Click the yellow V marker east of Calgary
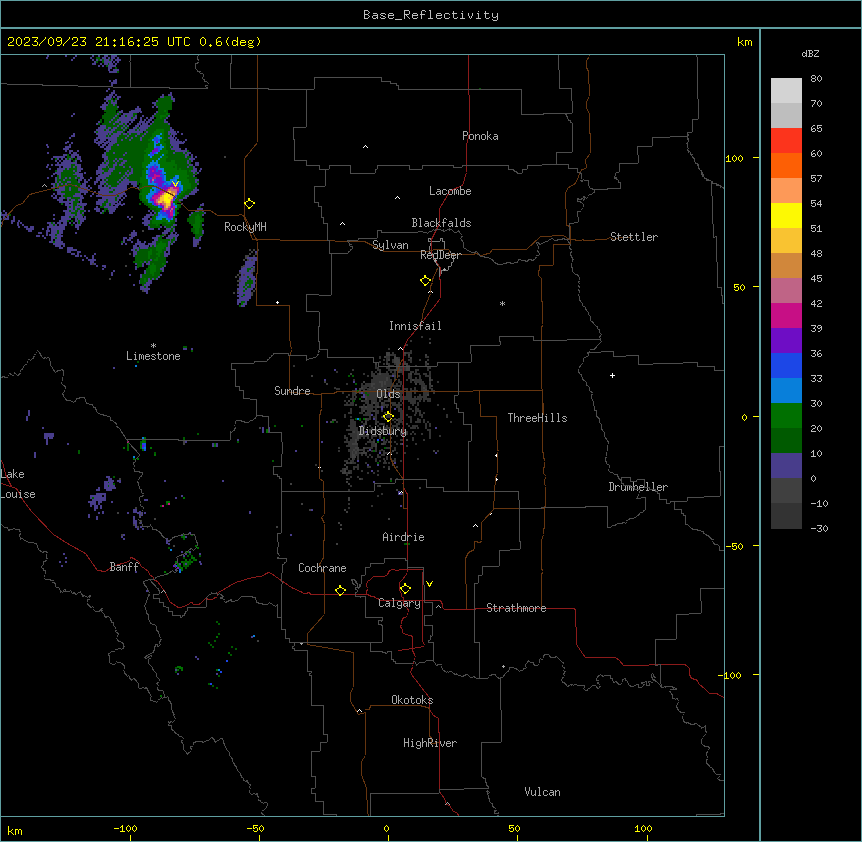The height and width of the screenshot is (842, 862). click(x=429, y=584)
